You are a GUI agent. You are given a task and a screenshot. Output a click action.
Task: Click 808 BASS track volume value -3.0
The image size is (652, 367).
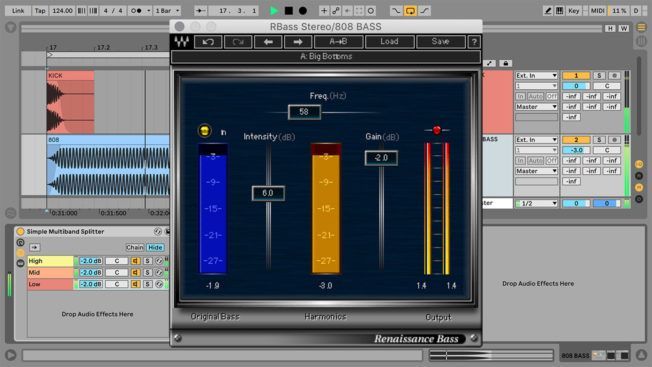point(576,150)
